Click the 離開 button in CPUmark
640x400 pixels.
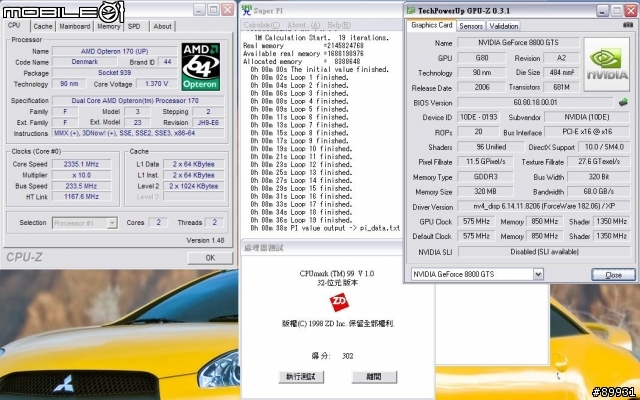[374, 376]
